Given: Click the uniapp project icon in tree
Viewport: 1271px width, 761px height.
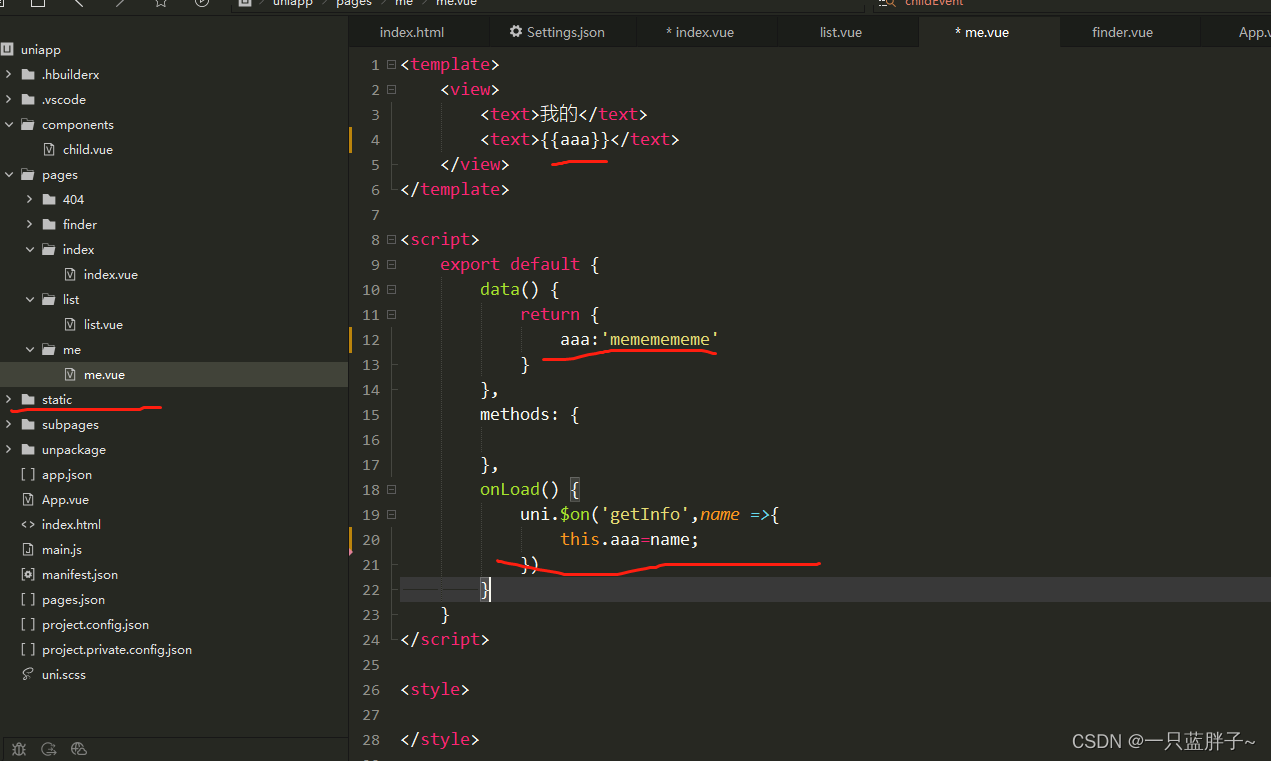Looking at the screenshot, I should tap(7, 49).
